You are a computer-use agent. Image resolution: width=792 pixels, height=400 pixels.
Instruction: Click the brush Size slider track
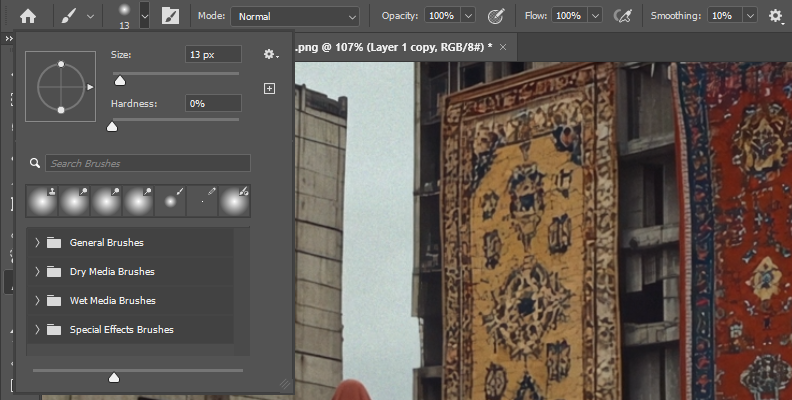(x=175, y=73)
